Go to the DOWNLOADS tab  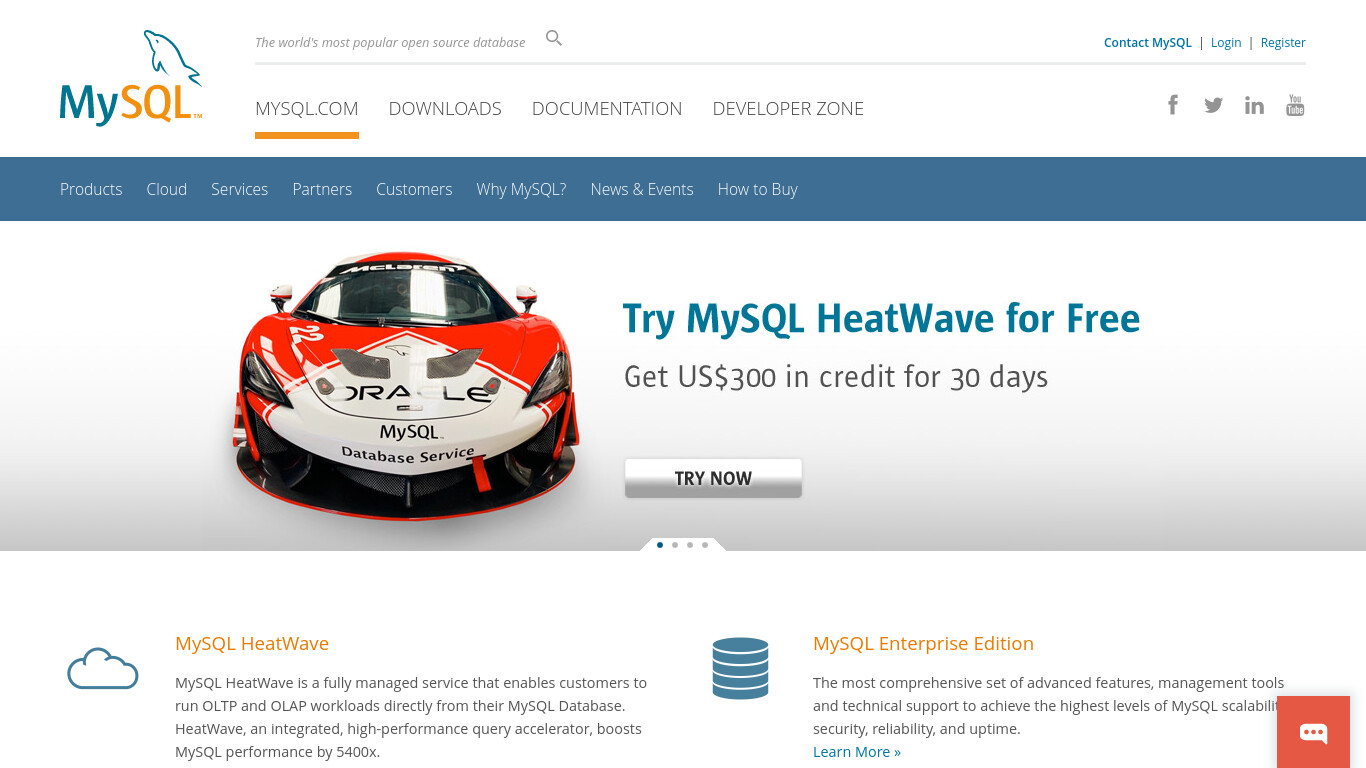(445, 108)
